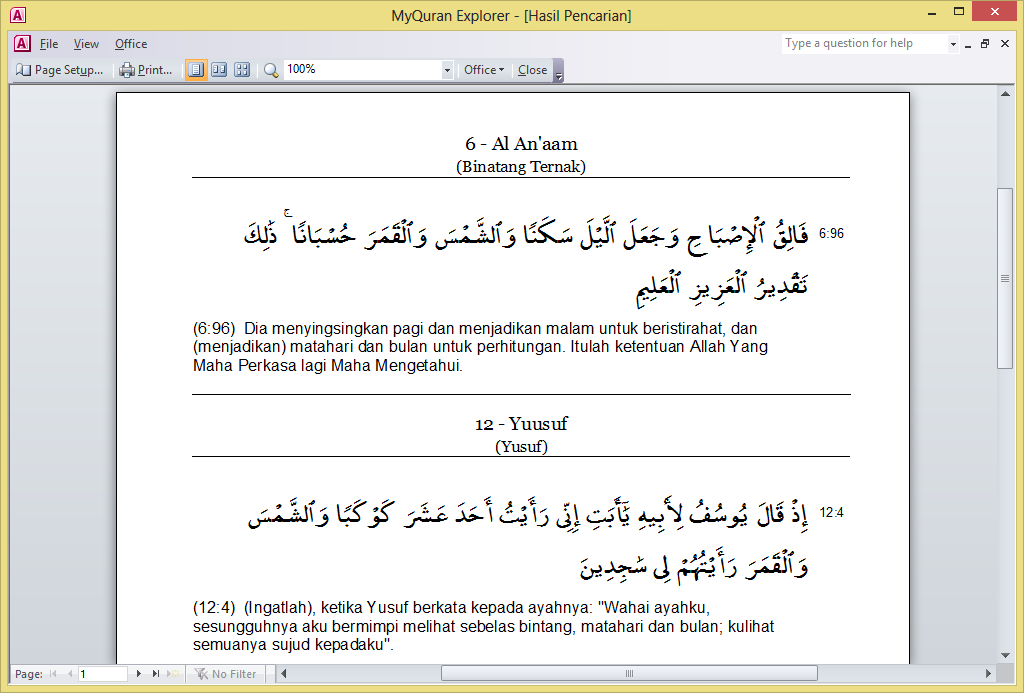This screenshot has height=693, width=1024.
Task: Open the View menu
Action: click(x=86, y=44)
